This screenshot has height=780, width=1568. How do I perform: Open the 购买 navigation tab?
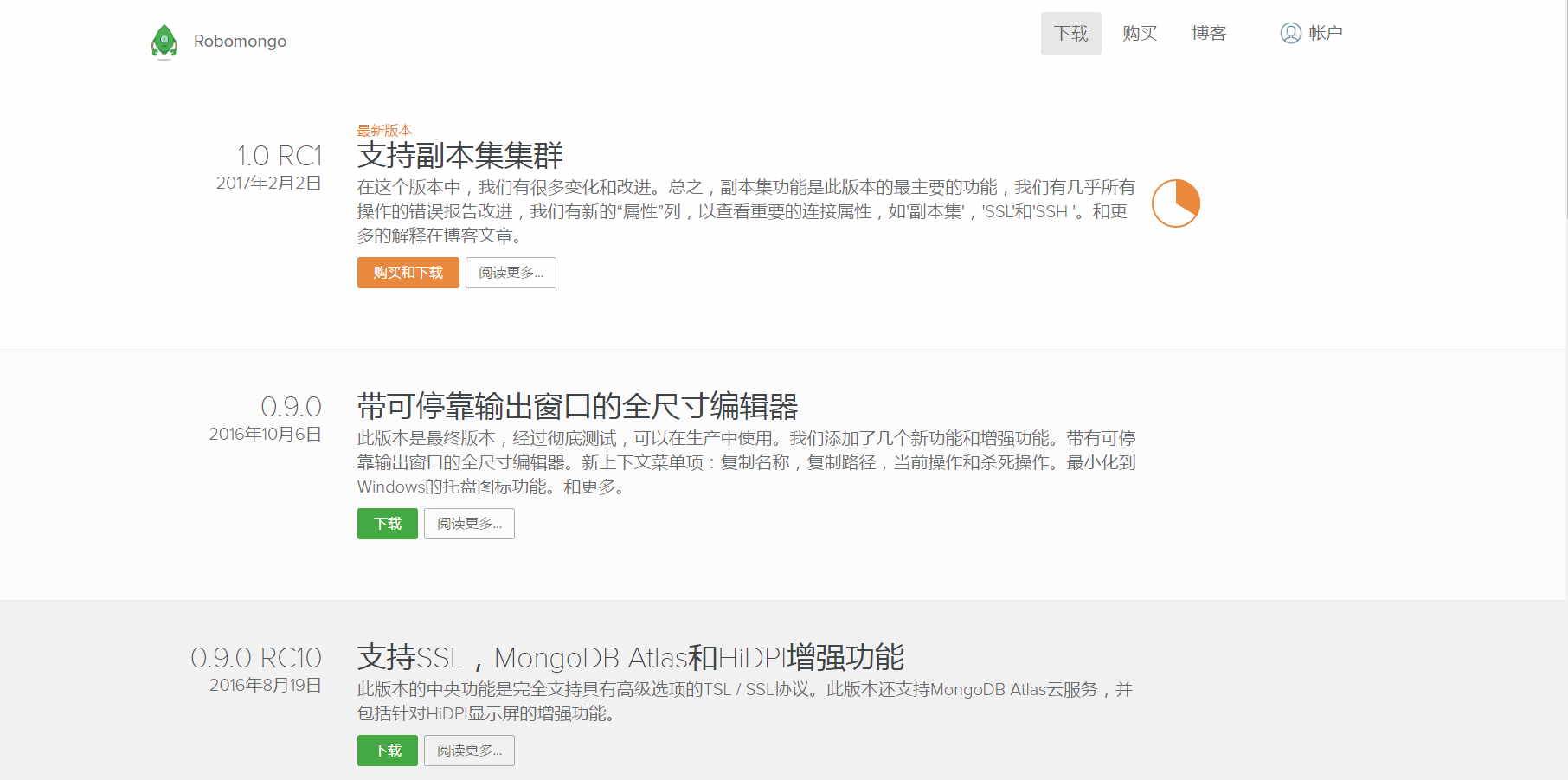[x=1140, y=34]
